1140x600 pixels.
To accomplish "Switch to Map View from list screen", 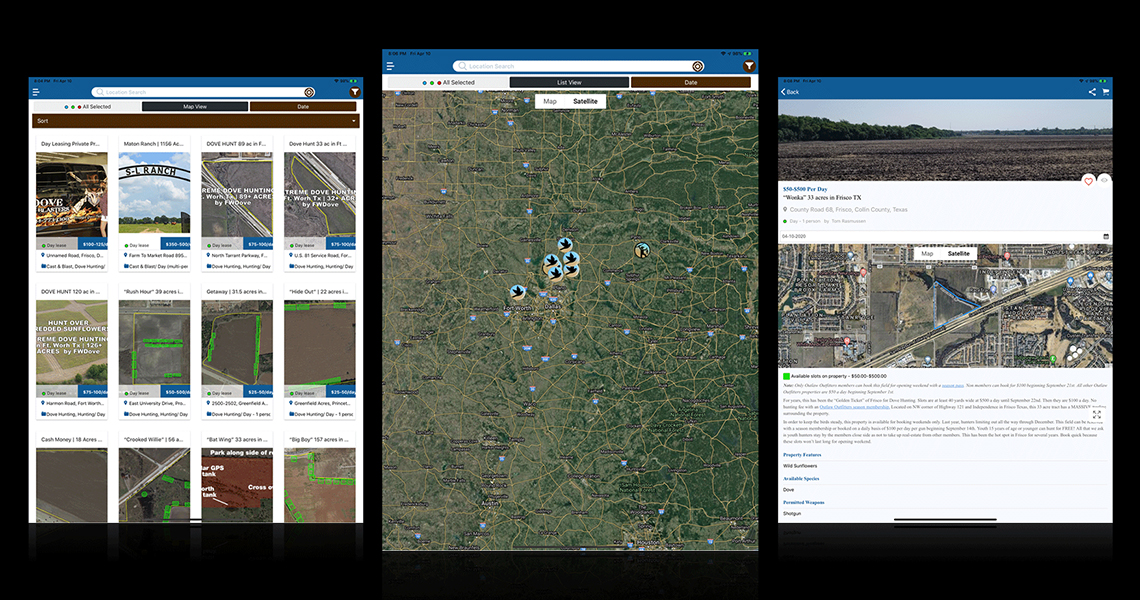I will coord(195,106).
